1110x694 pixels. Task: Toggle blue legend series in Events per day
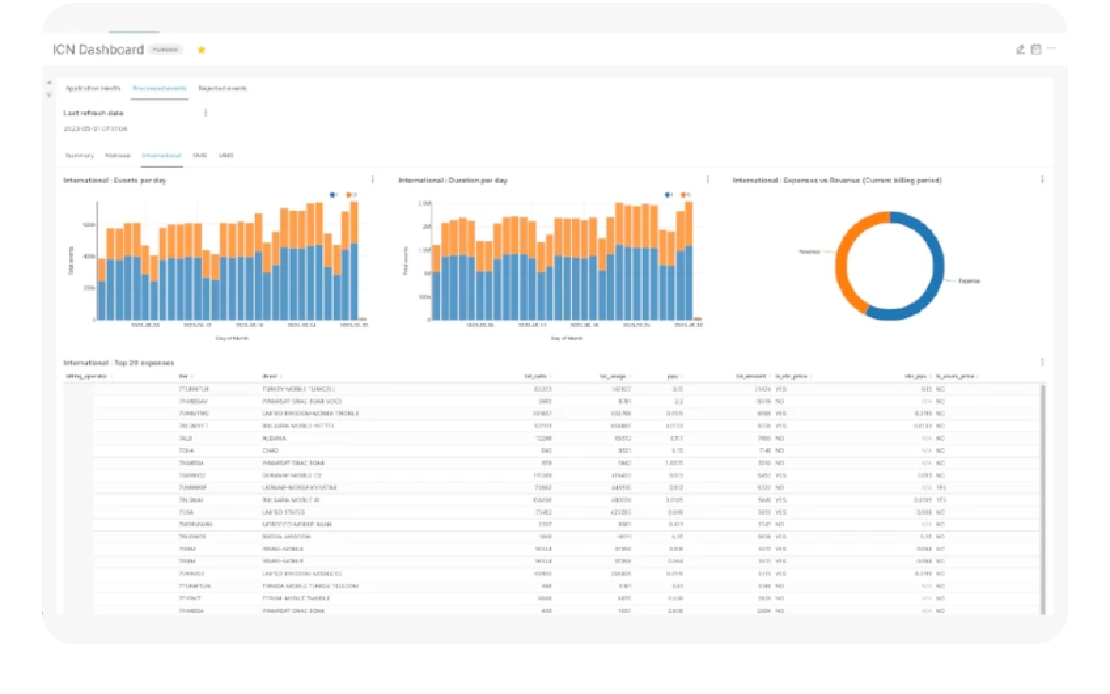point(333,195)
